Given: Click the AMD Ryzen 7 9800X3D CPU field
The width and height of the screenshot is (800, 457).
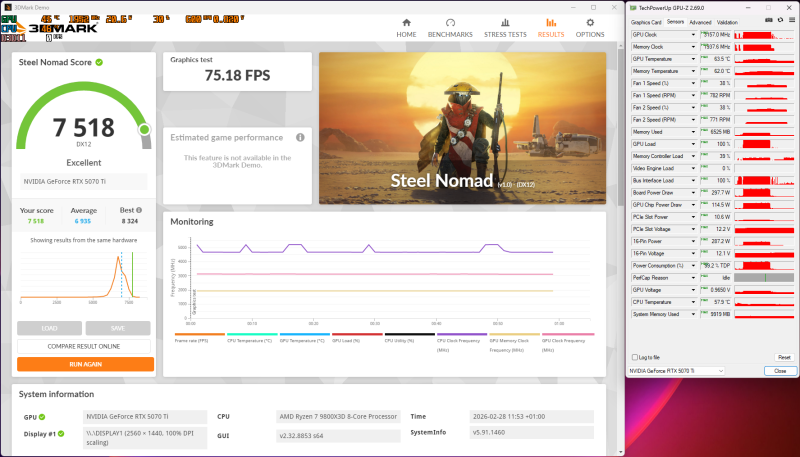Looking at the screenshot, I should pyautogui.click(x=338, y=417).
